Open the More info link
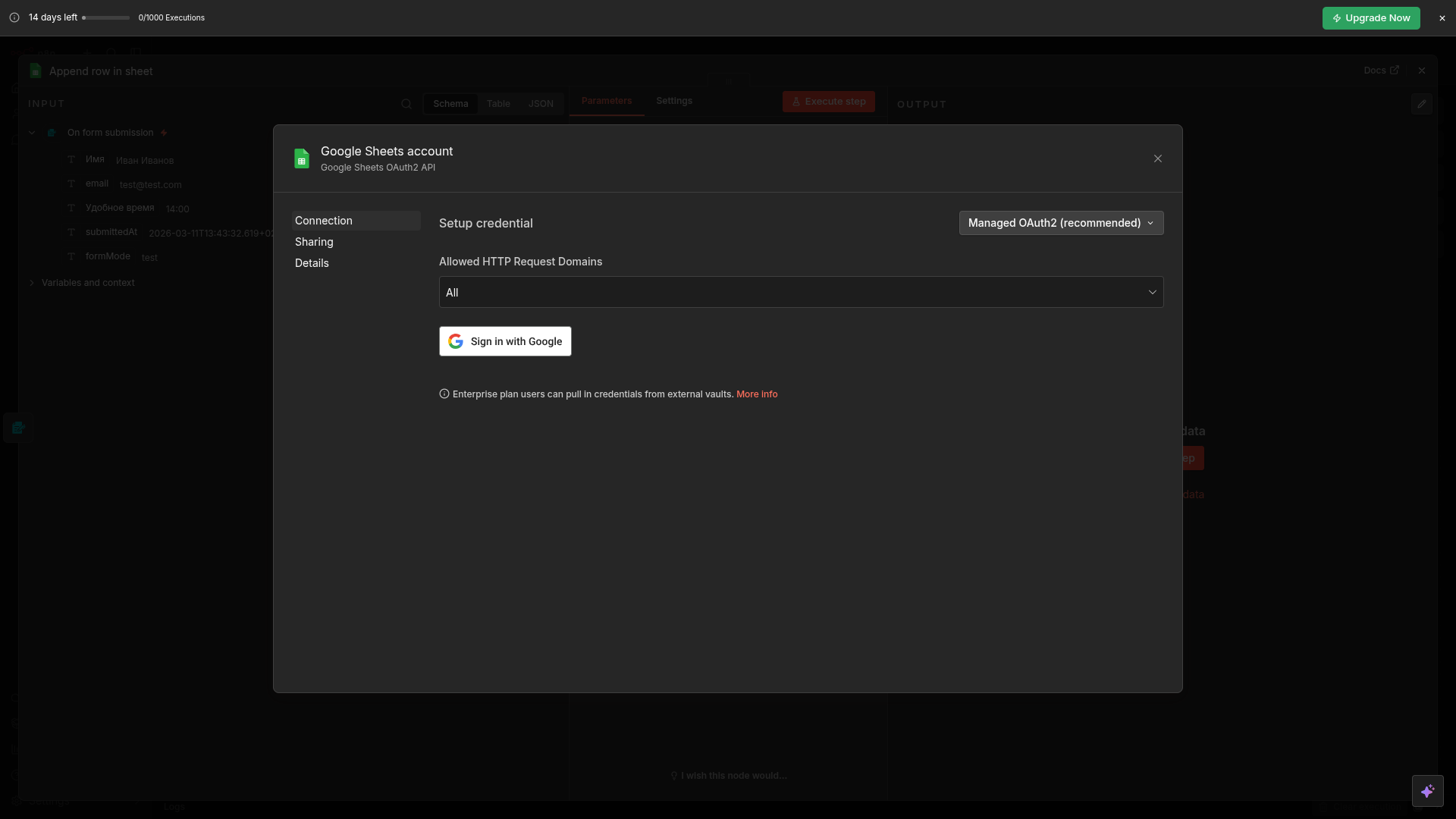This screenshot has width=1456, height=819. tap(756, 394)
